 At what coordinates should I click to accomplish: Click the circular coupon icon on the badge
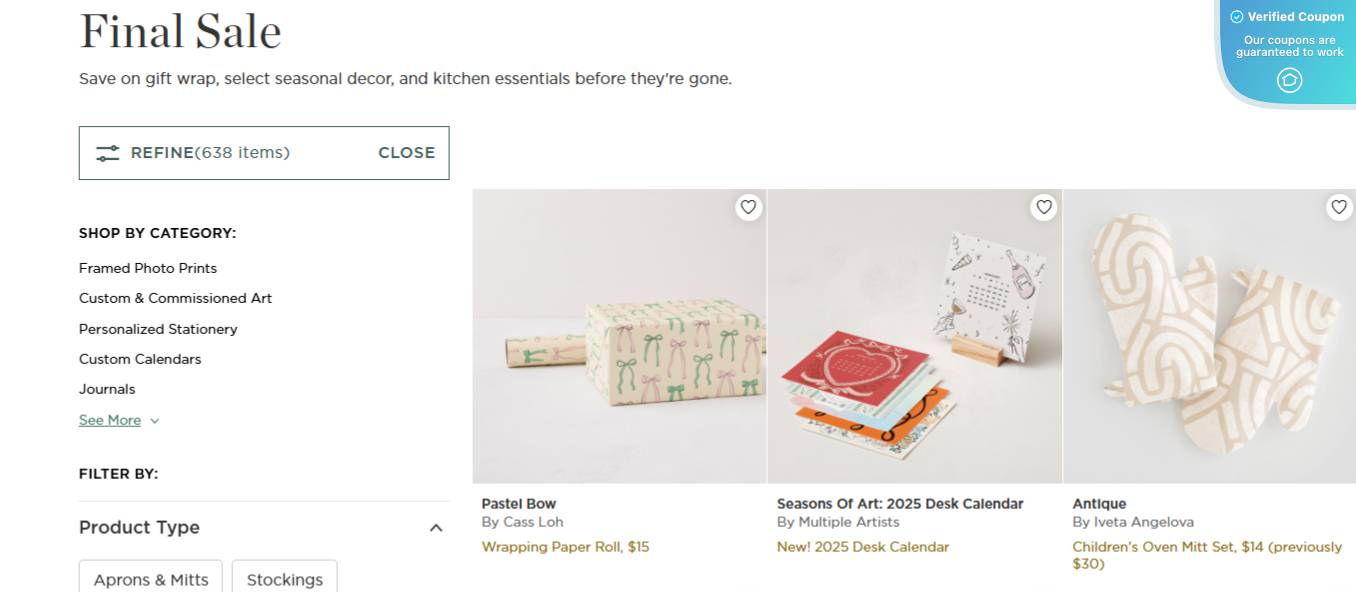coord(1289,81)
